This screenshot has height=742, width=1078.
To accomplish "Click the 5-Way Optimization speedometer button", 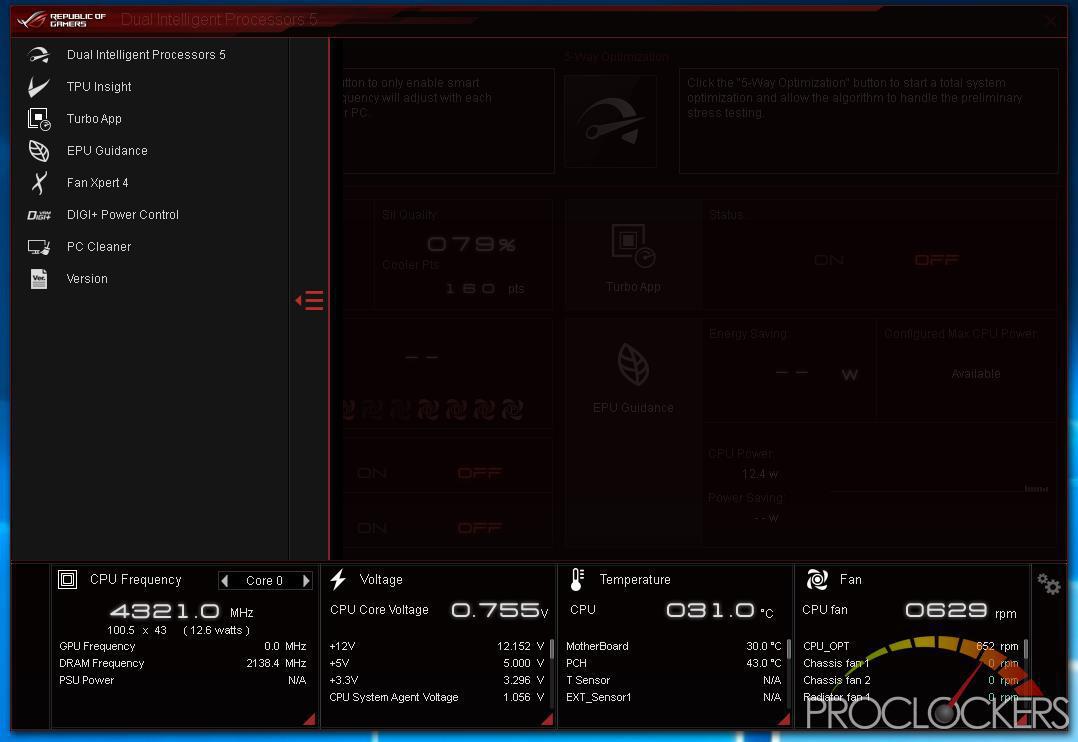I will (610, 121).
